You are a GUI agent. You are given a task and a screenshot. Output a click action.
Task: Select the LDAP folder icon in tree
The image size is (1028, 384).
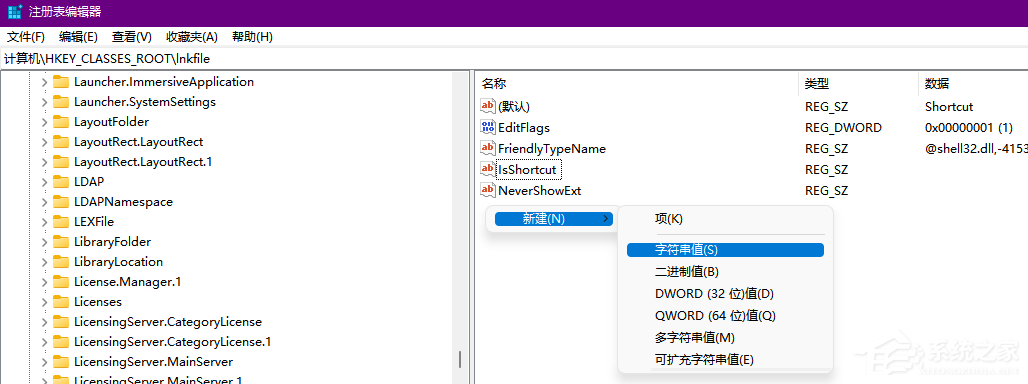tap(61, 182)
